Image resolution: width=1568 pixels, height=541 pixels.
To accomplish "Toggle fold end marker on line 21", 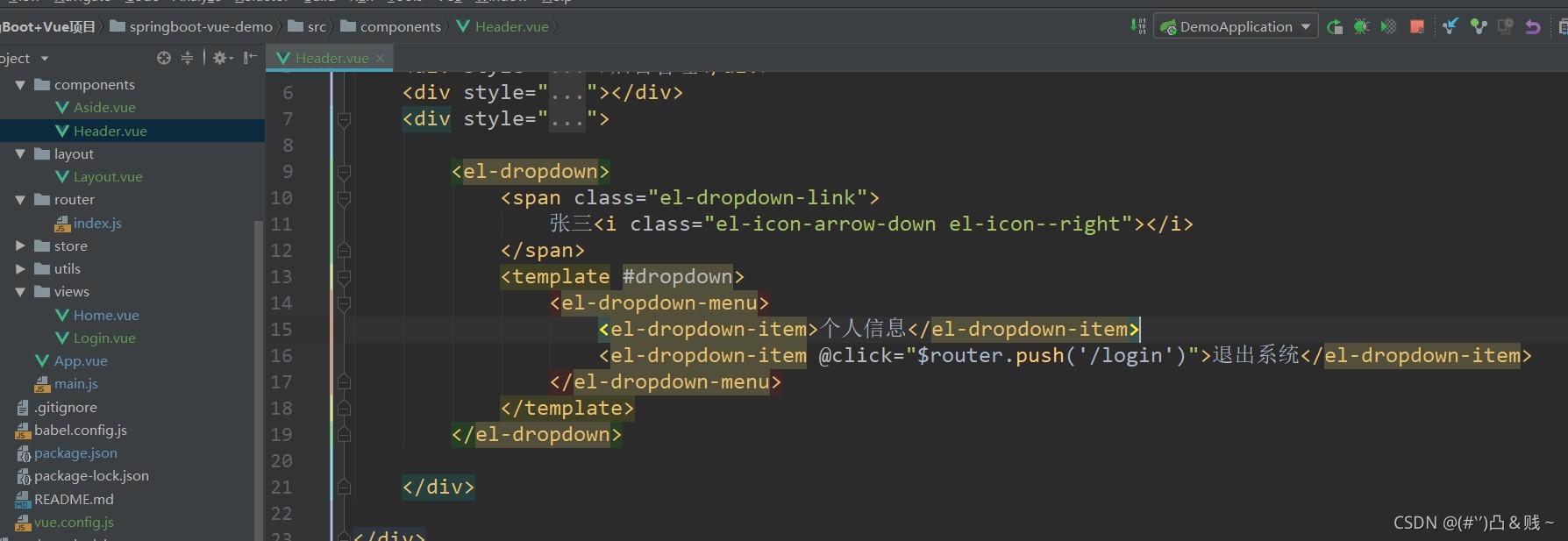I will click(x=344, y=488).
